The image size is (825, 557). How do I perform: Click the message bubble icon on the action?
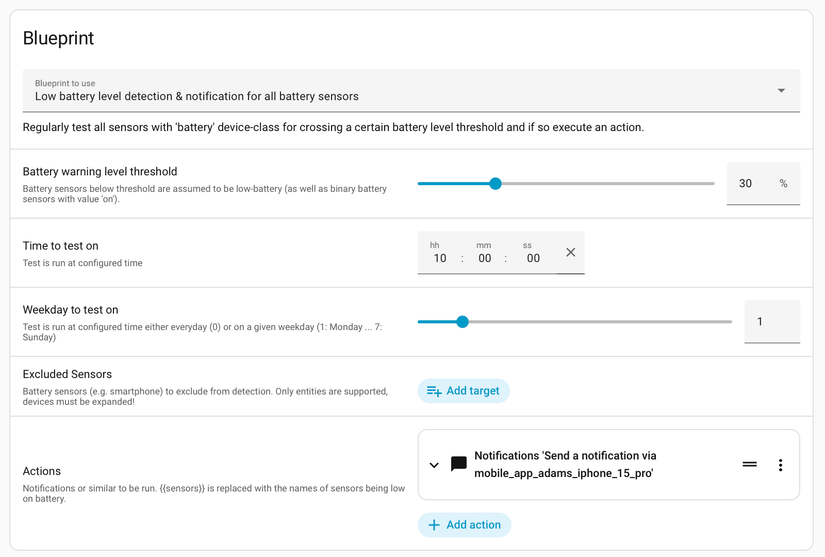tap(459, 464)
